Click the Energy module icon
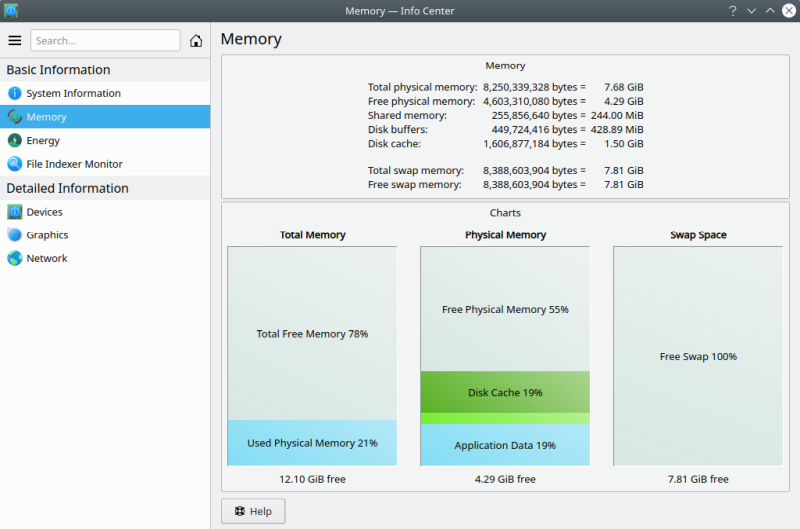 pyautogui.click(x=14, y=141)
